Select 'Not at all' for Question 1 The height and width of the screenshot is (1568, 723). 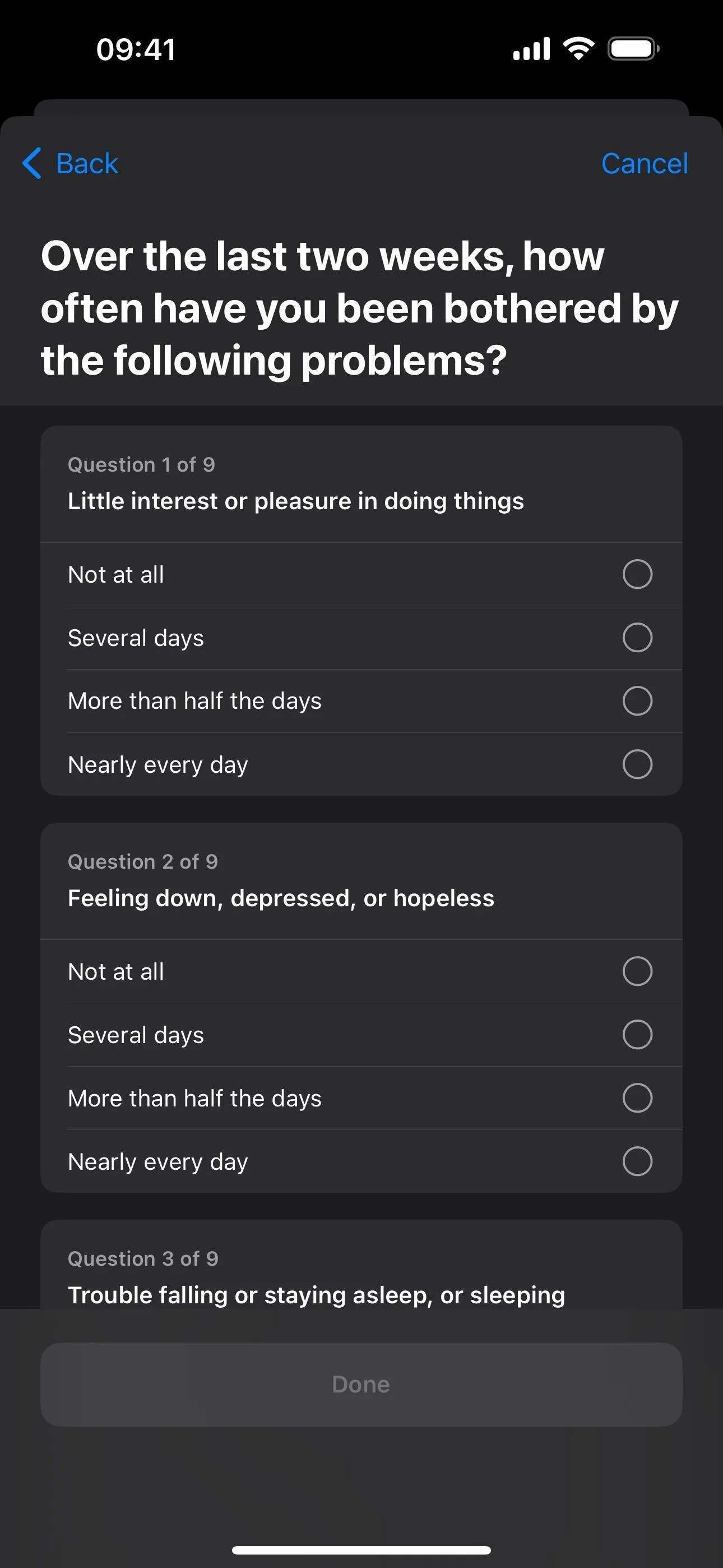coord(361,575)
